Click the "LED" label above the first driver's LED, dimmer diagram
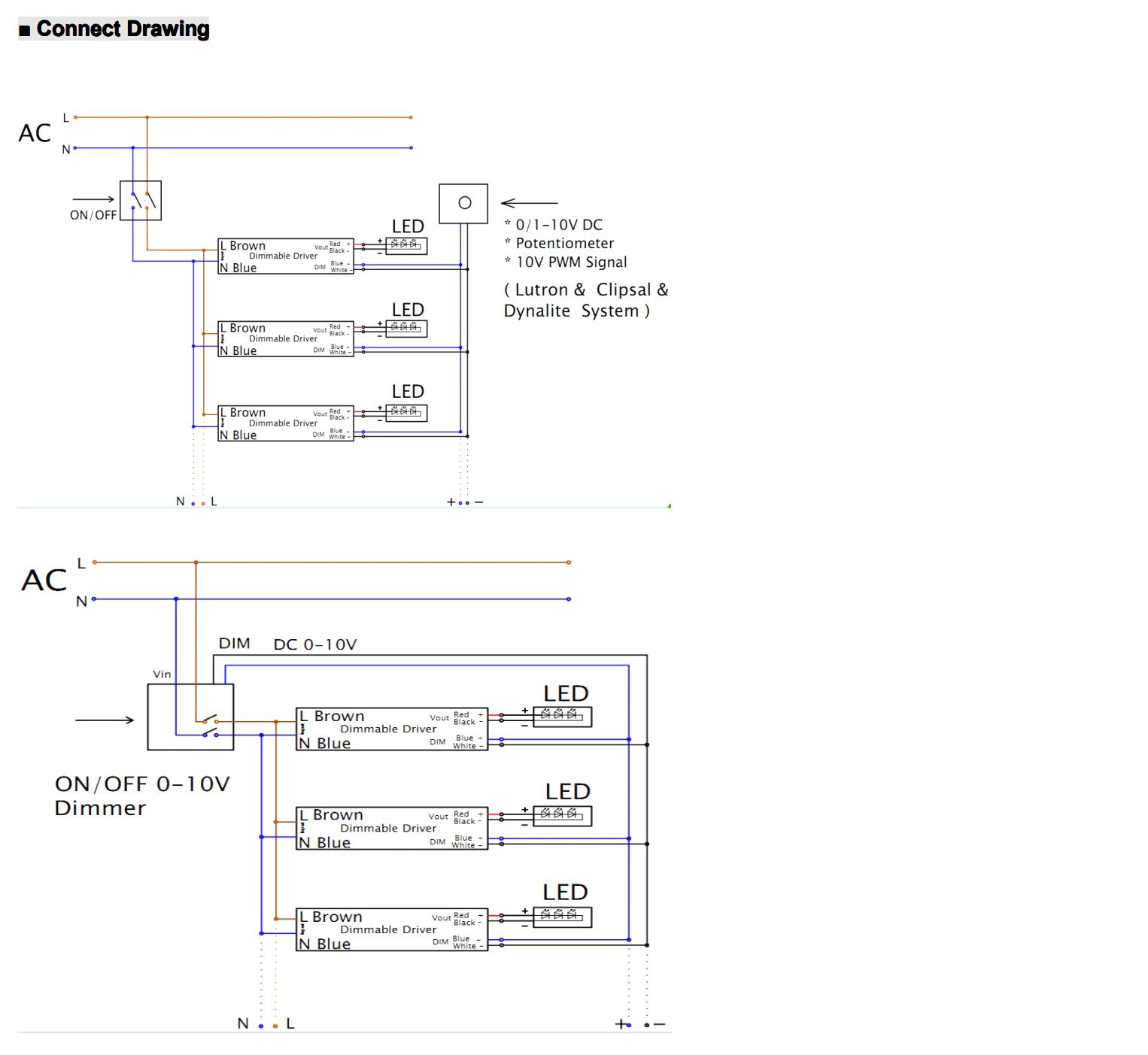1148x1055 pixels. [566, 693]
